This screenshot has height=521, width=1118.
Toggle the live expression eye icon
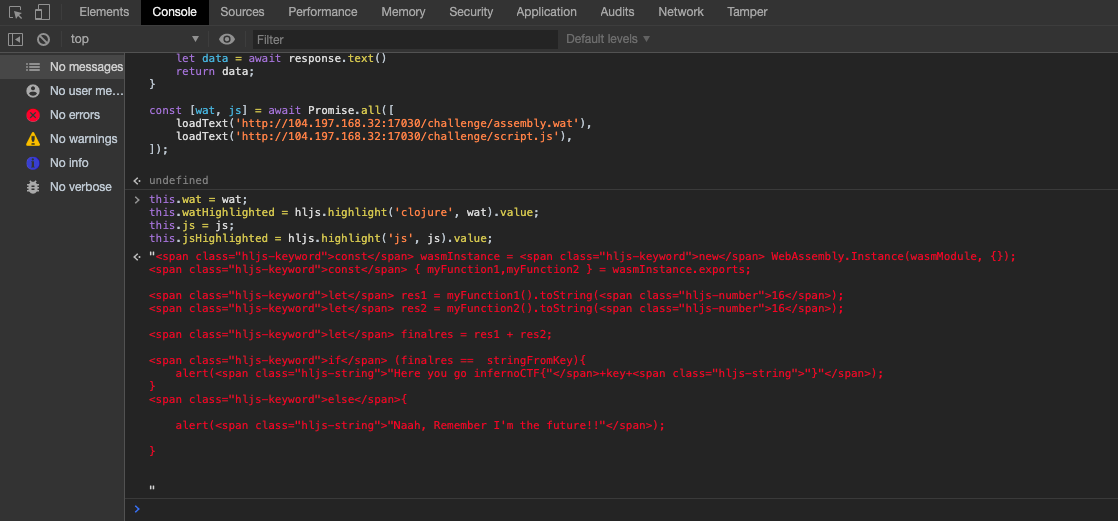(227, 39)
